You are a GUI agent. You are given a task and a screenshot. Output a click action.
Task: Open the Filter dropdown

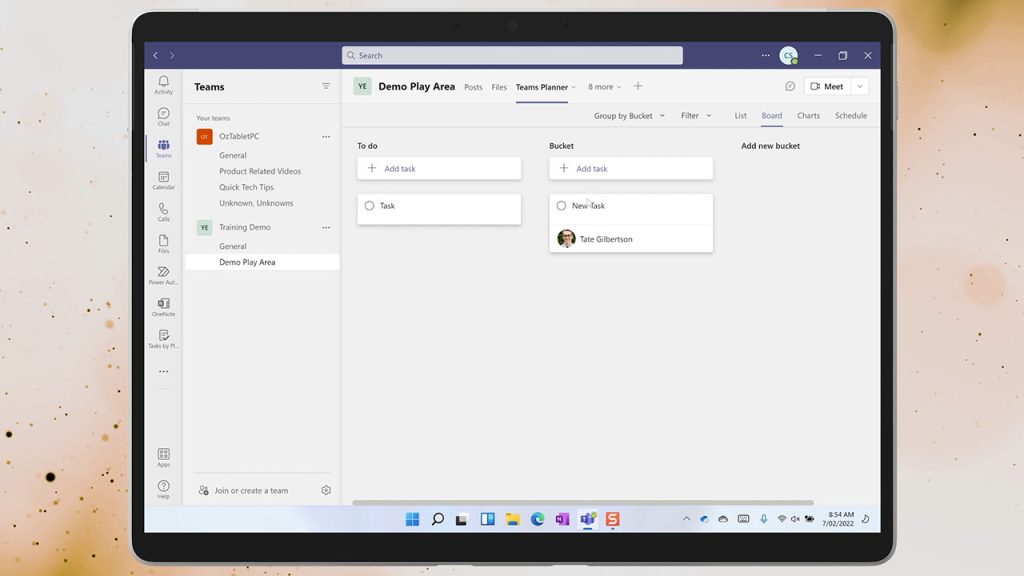click(696, 116)
